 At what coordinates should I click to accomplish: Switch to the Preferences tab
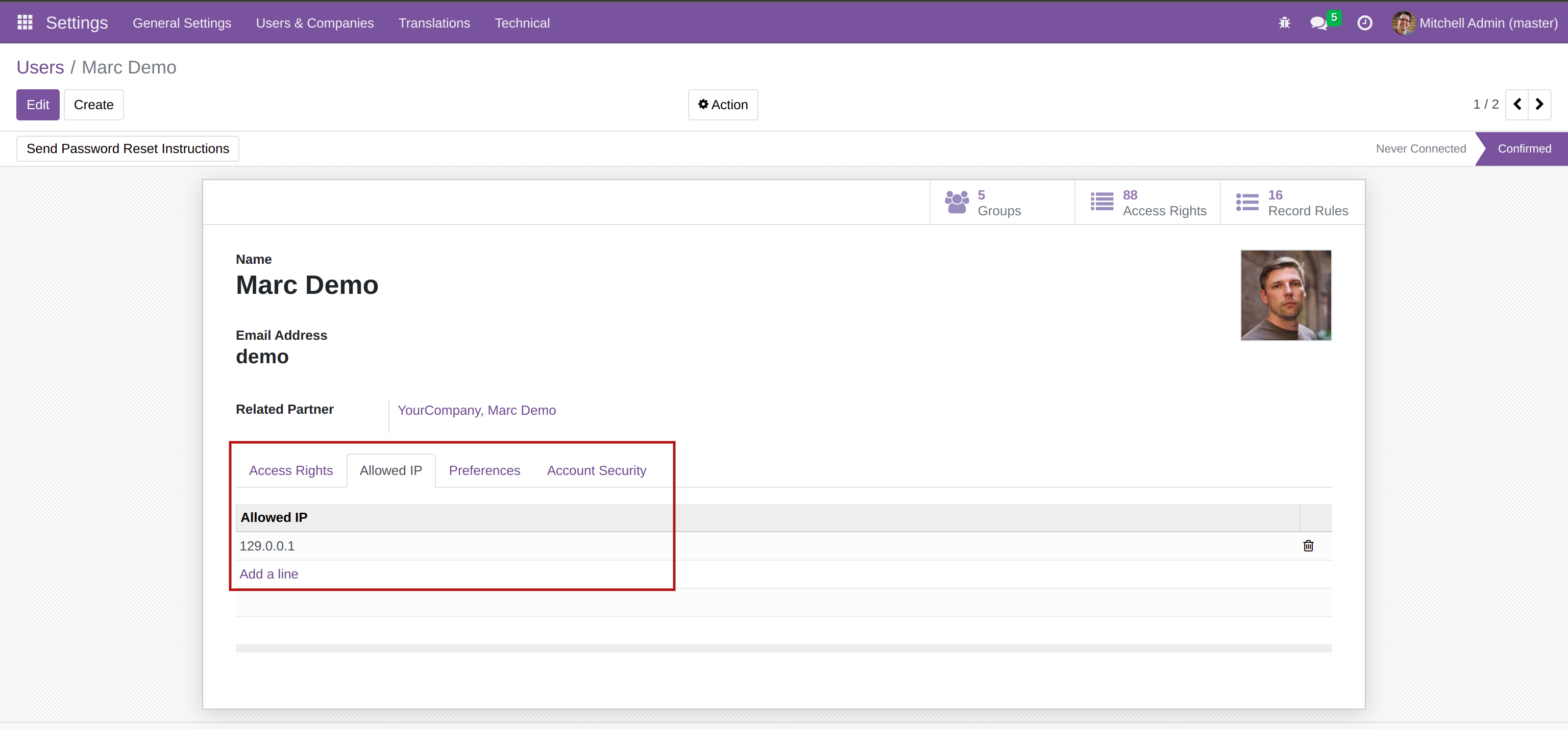(x=484, y=470)
